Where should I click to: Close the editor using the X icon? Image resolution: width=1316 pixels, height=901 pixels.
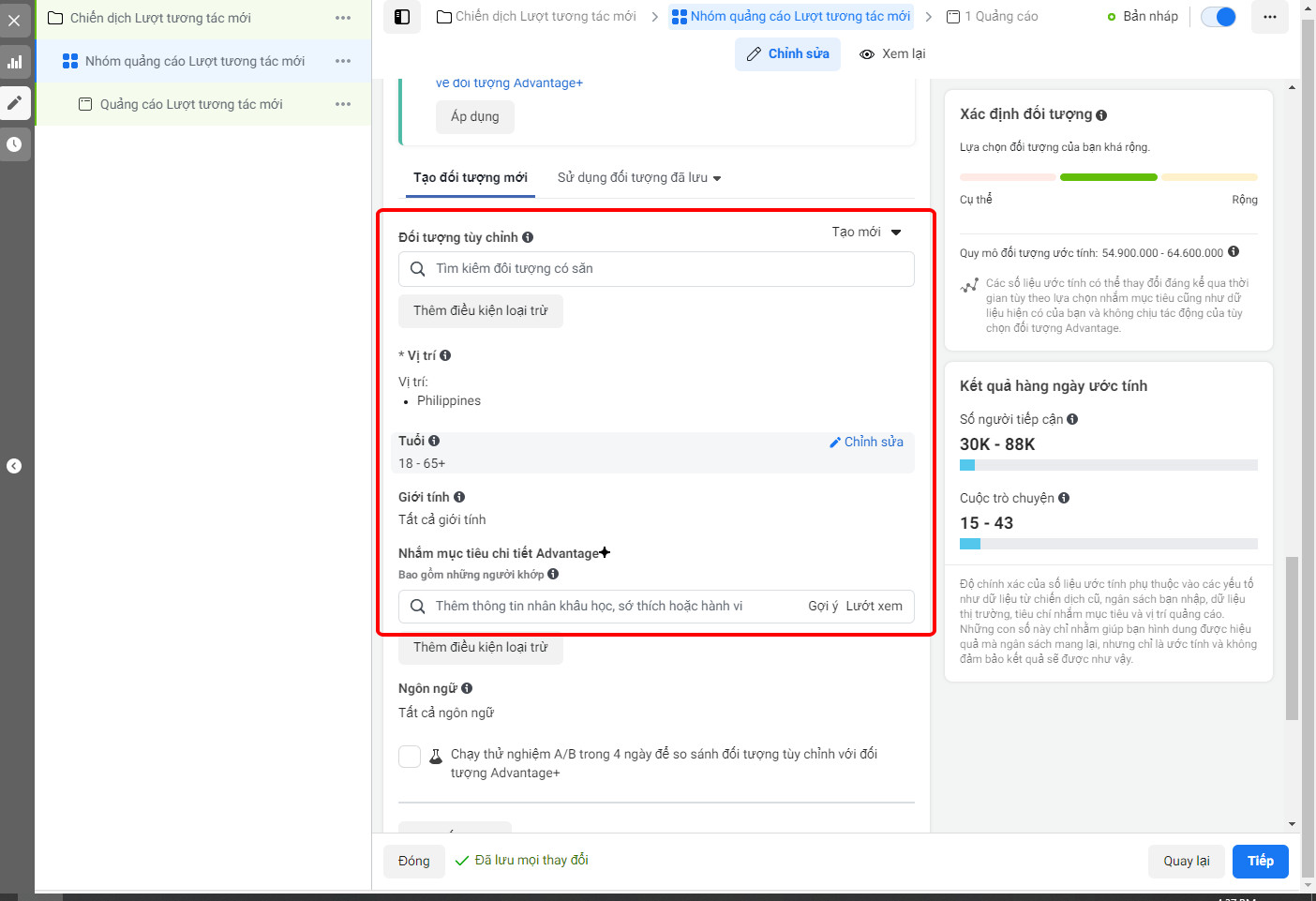coord(14,20)
